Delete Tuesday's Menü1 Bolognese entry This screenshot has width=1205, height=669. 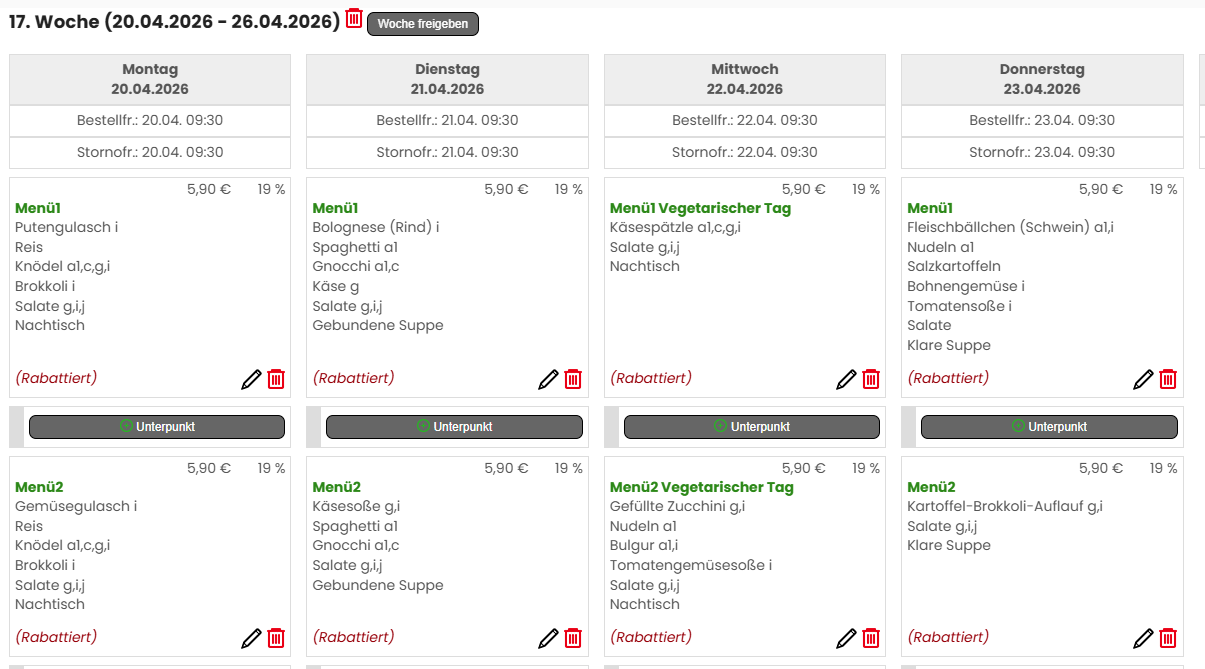pos(573,379)
